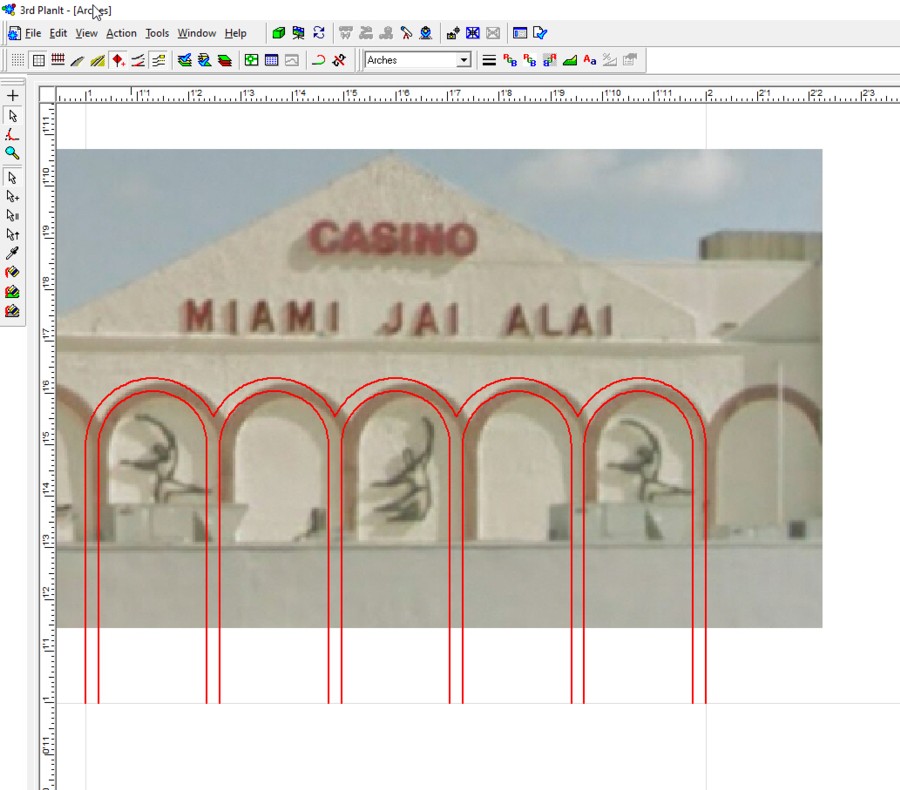This screenshot has height=790, width=900.
Task: Select the eyedropper tool
Action: point(13,253)
